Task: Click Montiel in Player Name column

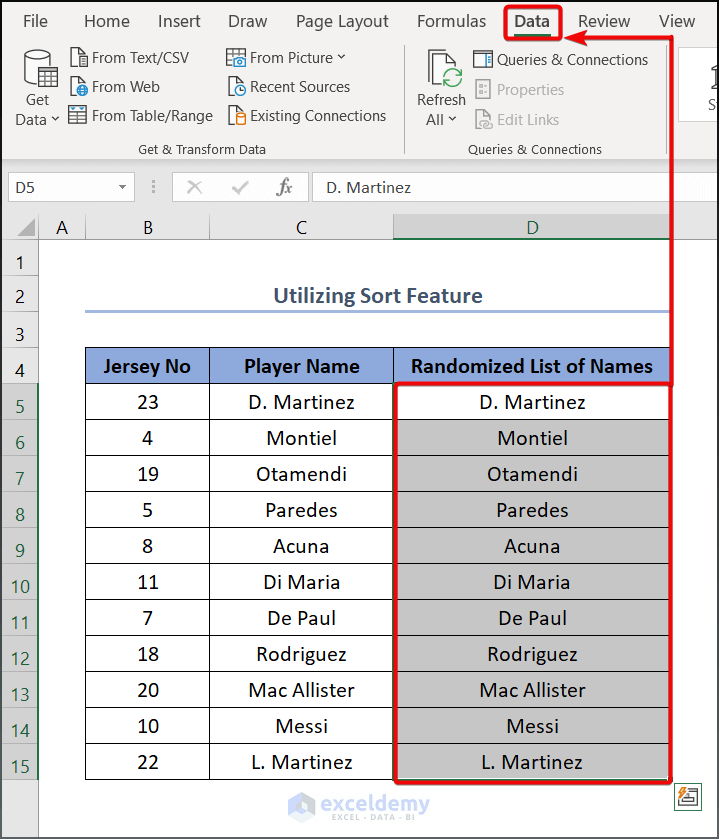Action: (301, 438)
